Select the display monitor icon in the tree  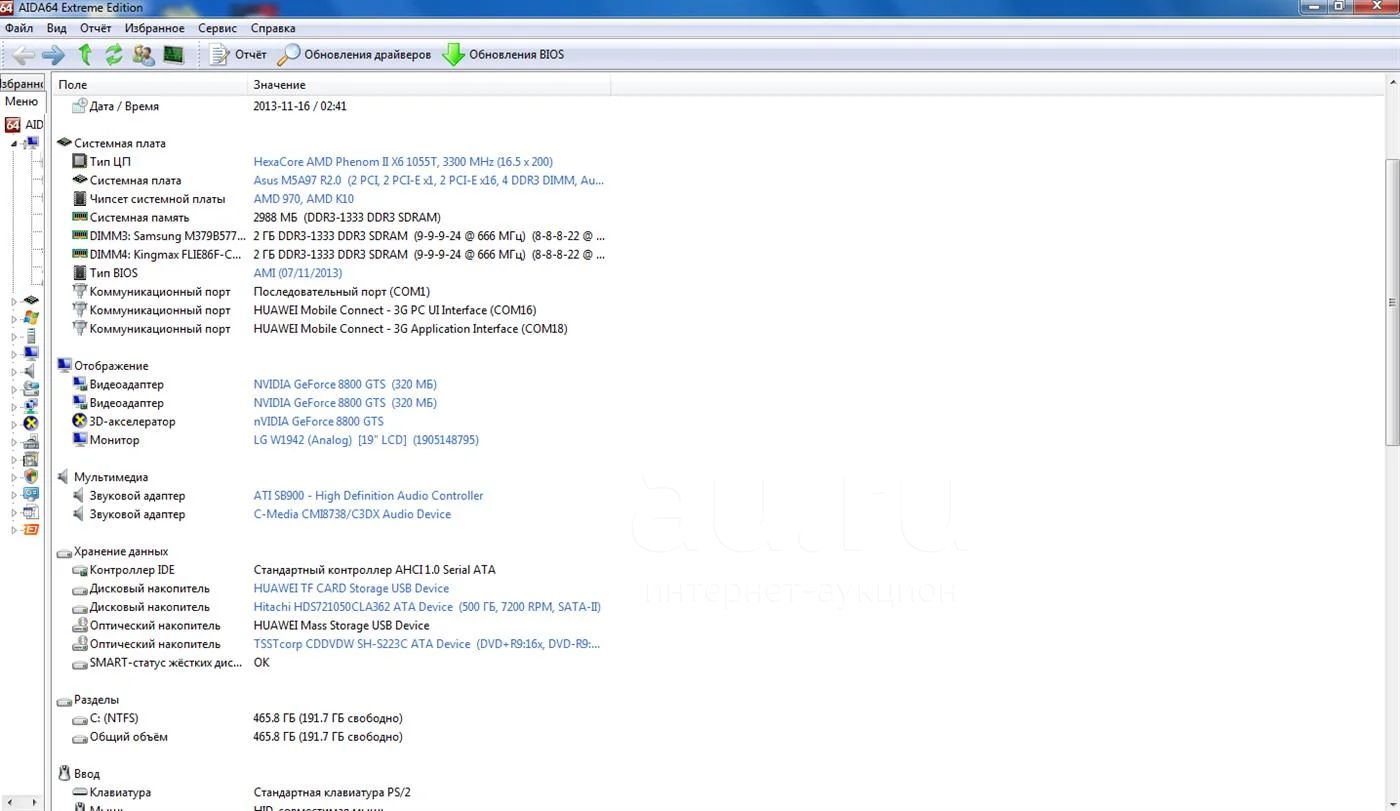[31, 353]
